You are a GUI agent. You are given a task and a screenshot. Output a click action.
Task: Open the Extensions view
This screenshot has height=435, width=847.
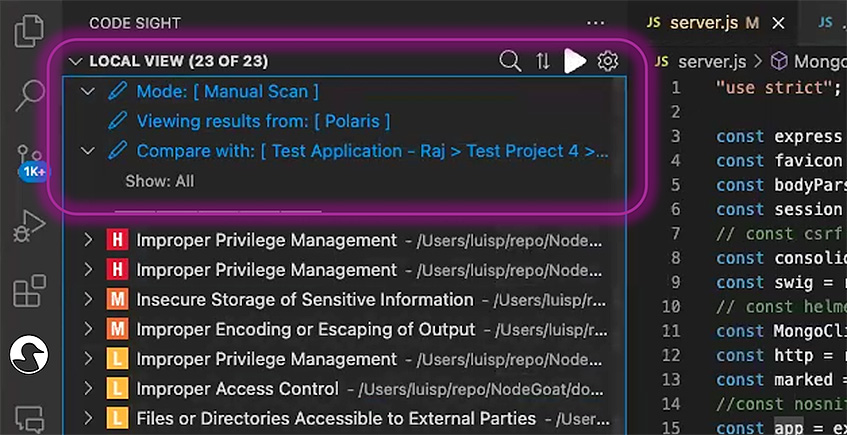30,292
